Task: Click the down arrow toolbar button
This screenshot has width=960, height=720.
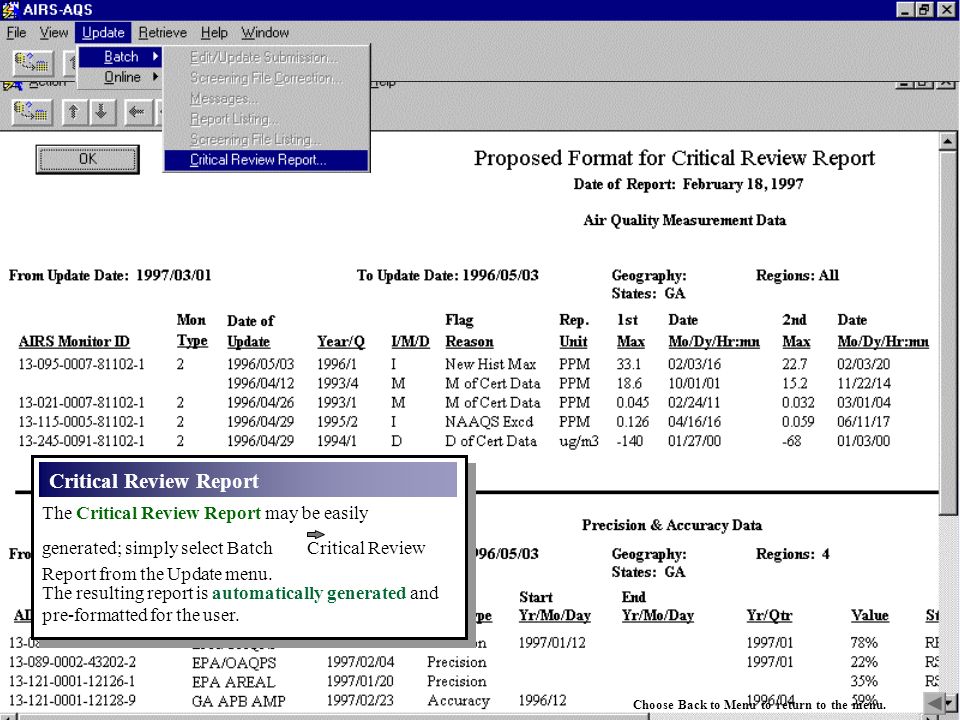Action: click(102, 112)
